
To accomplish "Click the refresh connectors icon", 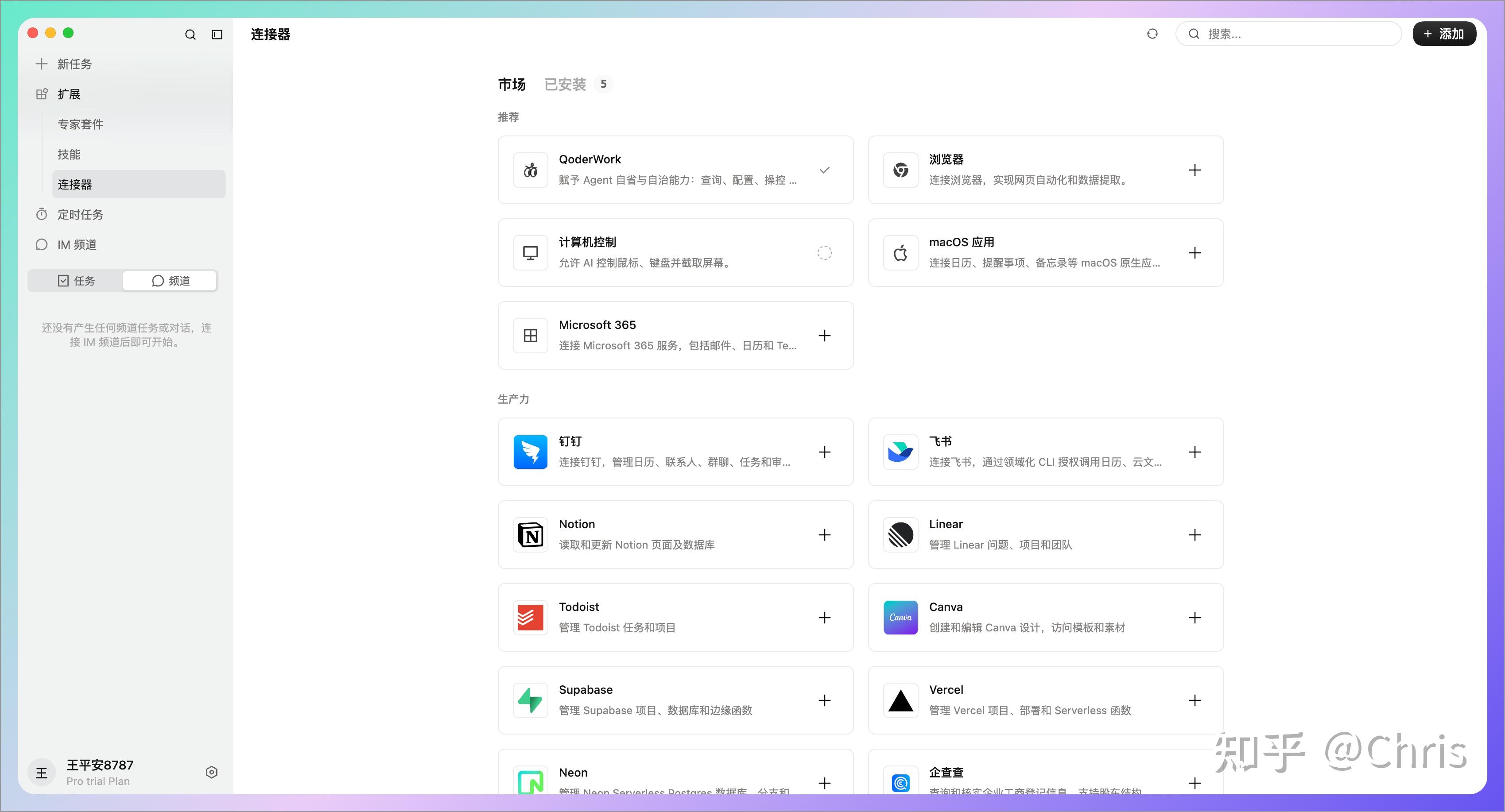I will 1152,34.
